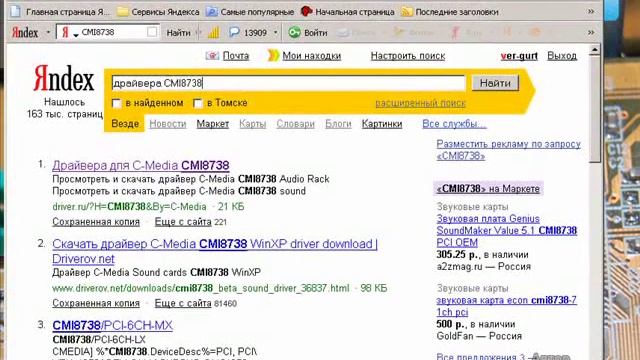
Task: Enable the в найденном checkbox
Action: point(116,104)
